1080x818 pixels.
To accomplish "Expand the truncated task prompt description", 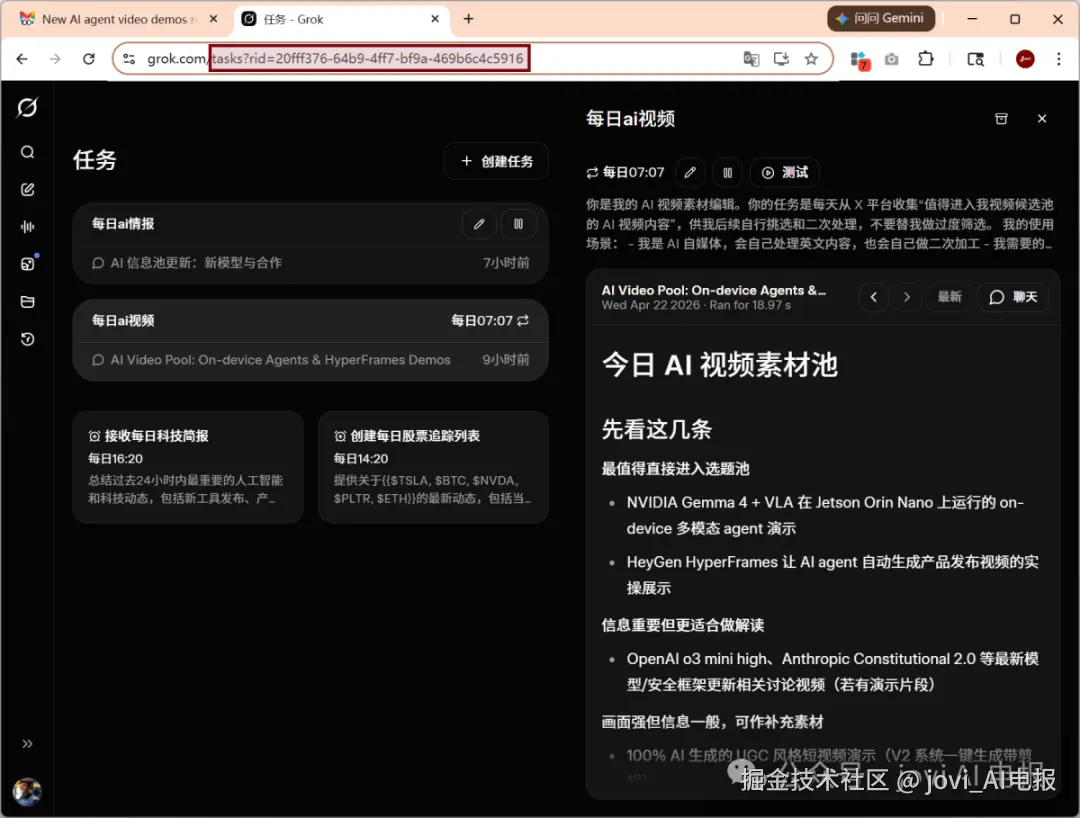I will click(820, 224).
